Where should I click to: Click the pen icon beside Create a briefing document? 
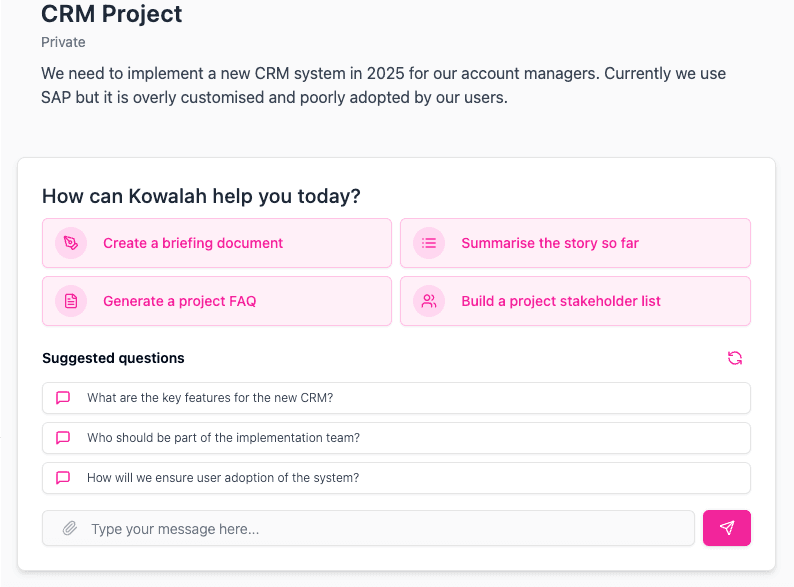tap(71, 243)
